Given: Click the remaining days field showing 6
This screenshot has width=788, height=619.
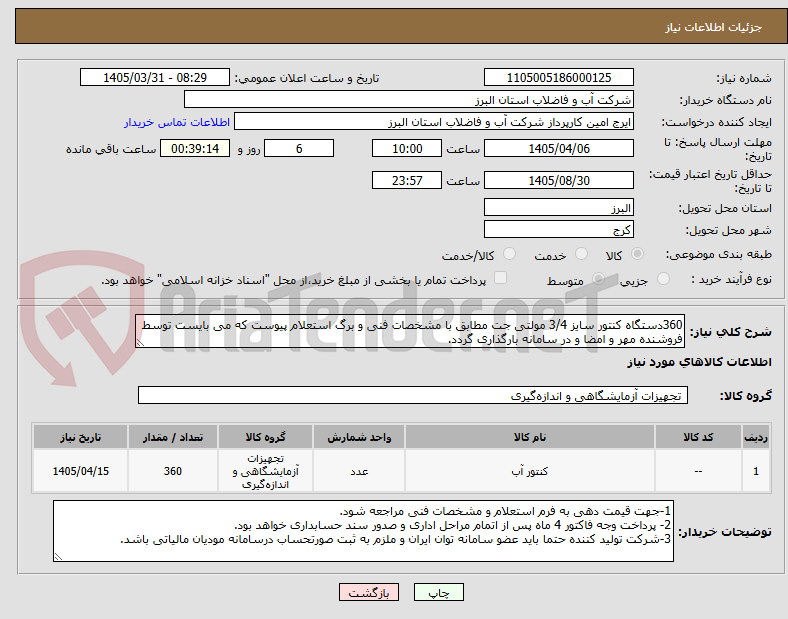Looking at the screenshot, I should click(299, 148).
